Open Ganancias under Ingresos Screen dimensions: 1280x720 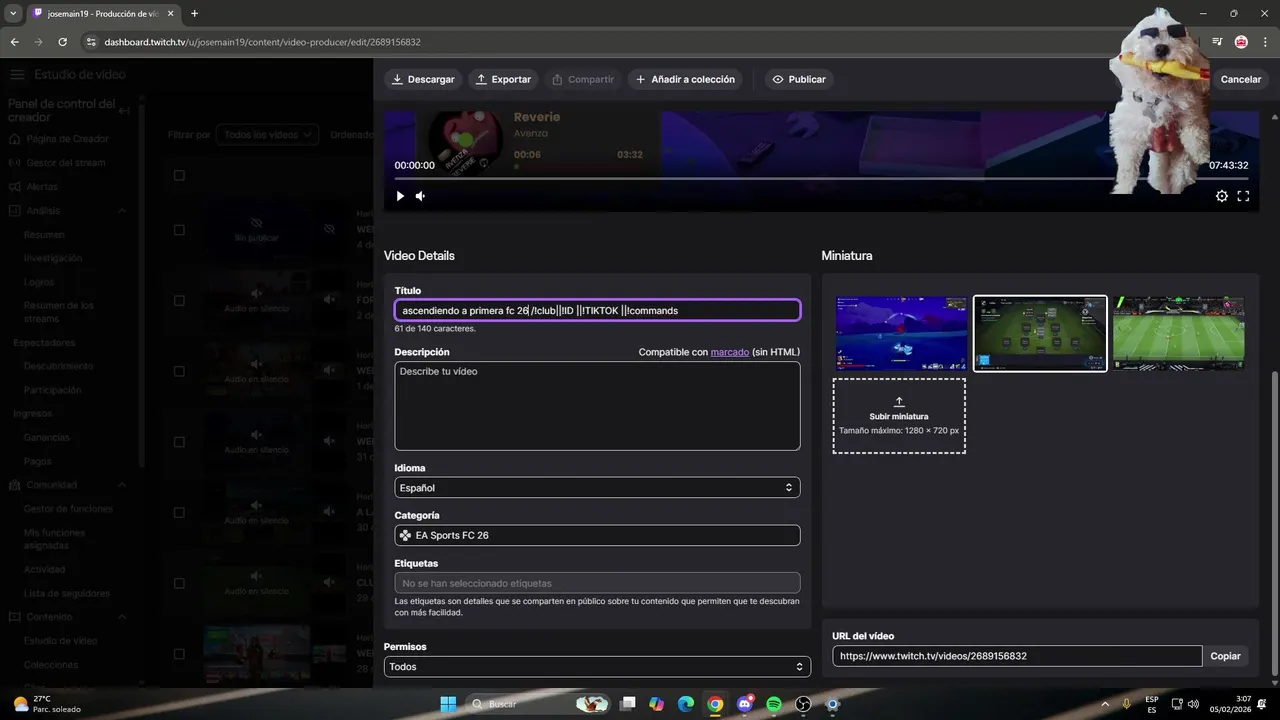47,437
